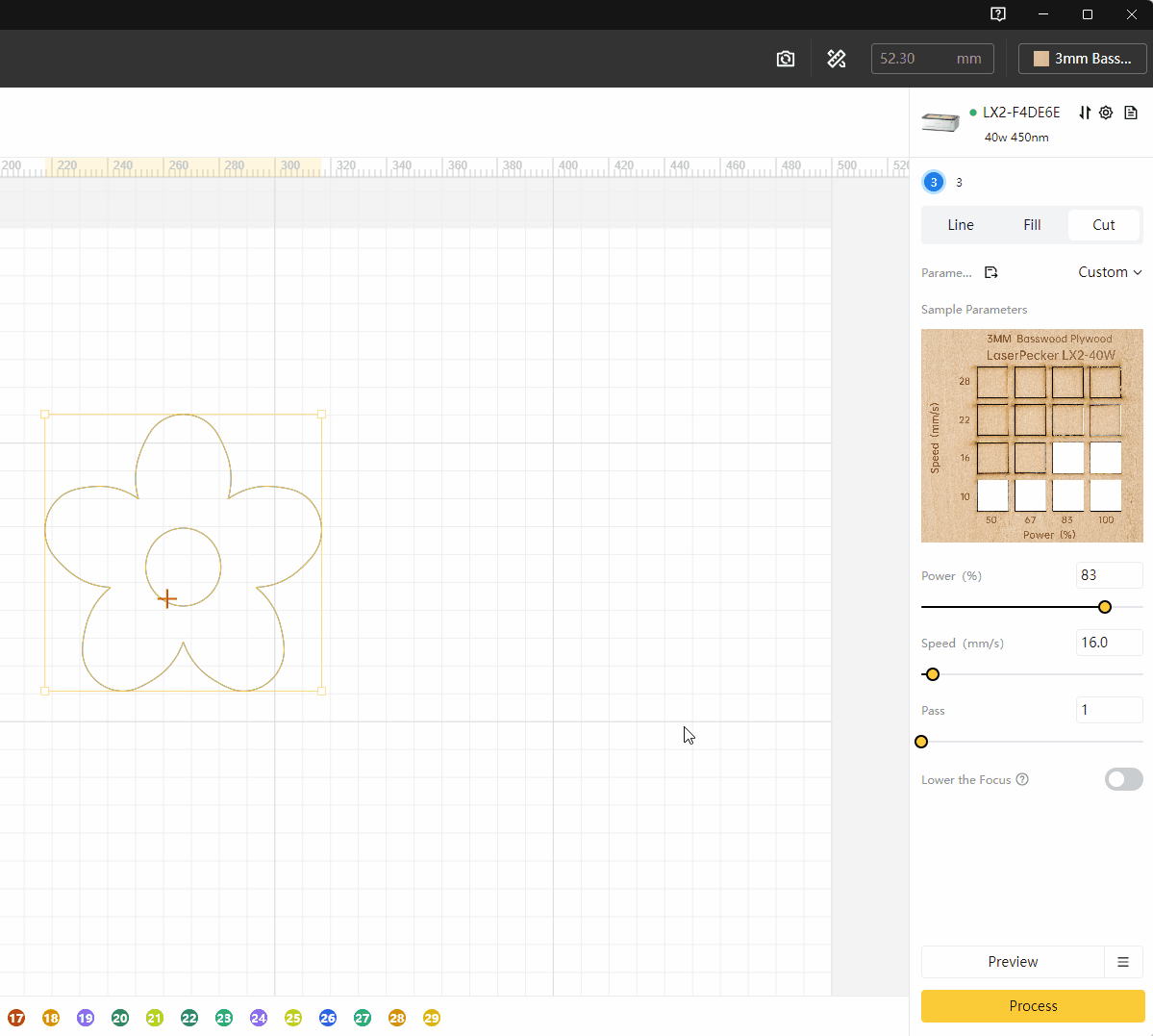Switch to the Cut tab
This screenshot has width=1153, height=1036.
(x=1103, y=225)
